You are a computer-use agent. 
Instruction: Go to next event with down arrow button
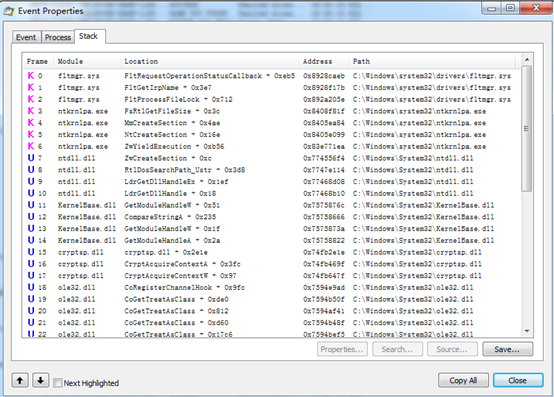[x=41, y=380]
